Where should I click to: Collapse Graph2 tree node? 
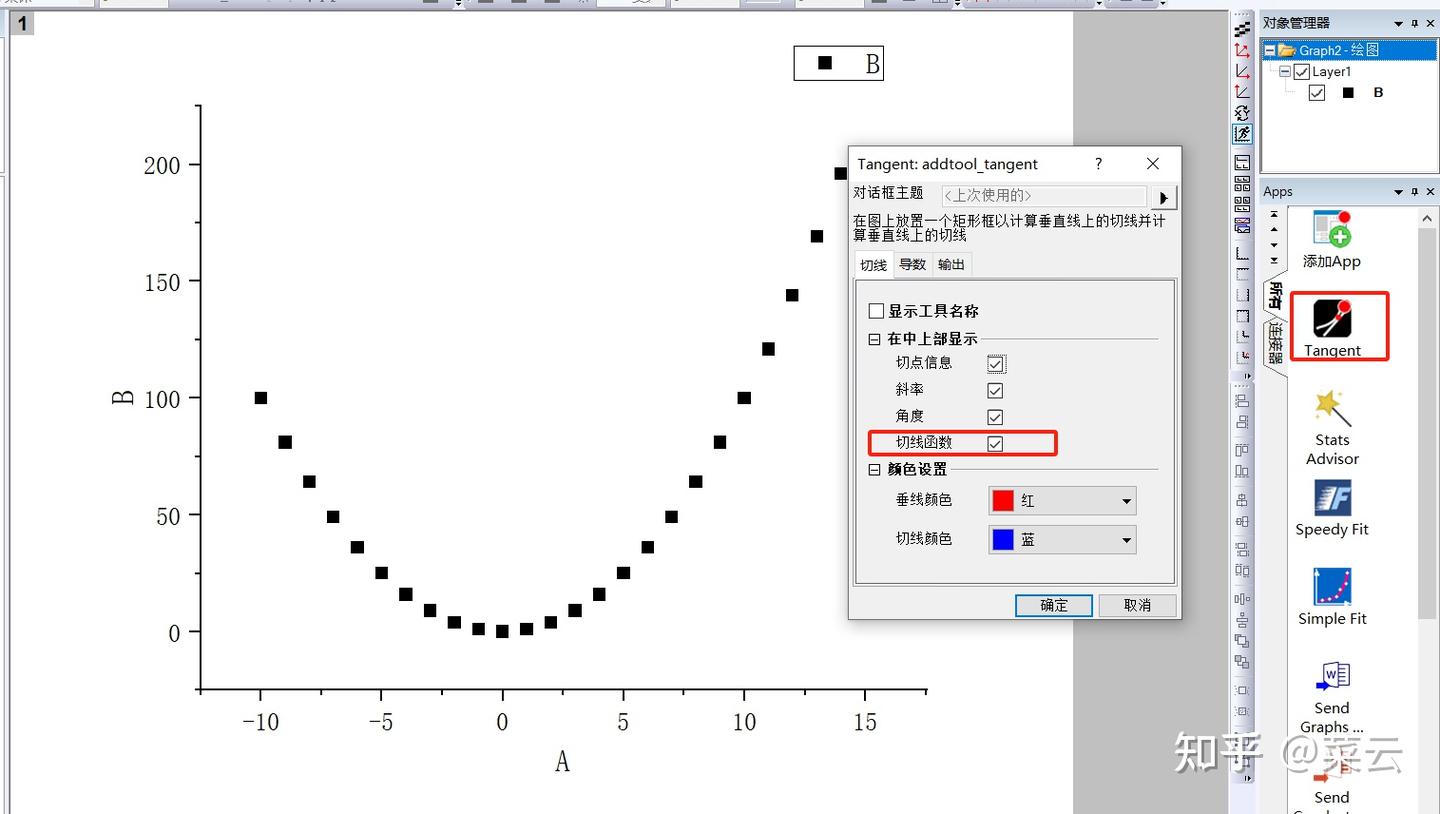1270,50
